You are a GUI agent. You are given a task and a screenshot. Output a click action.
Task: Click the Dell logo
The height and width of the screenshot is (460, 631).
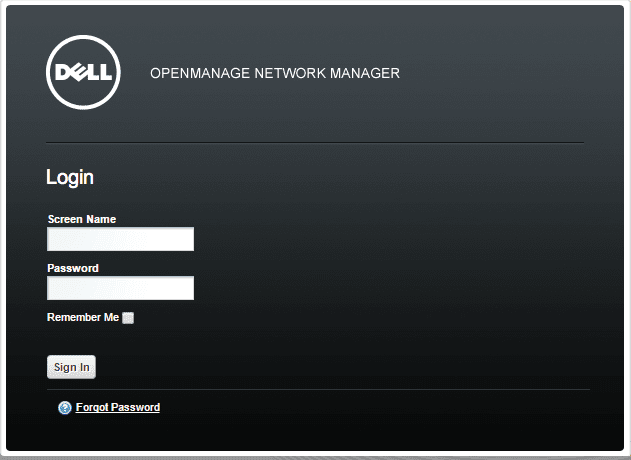tap(83, 72)
